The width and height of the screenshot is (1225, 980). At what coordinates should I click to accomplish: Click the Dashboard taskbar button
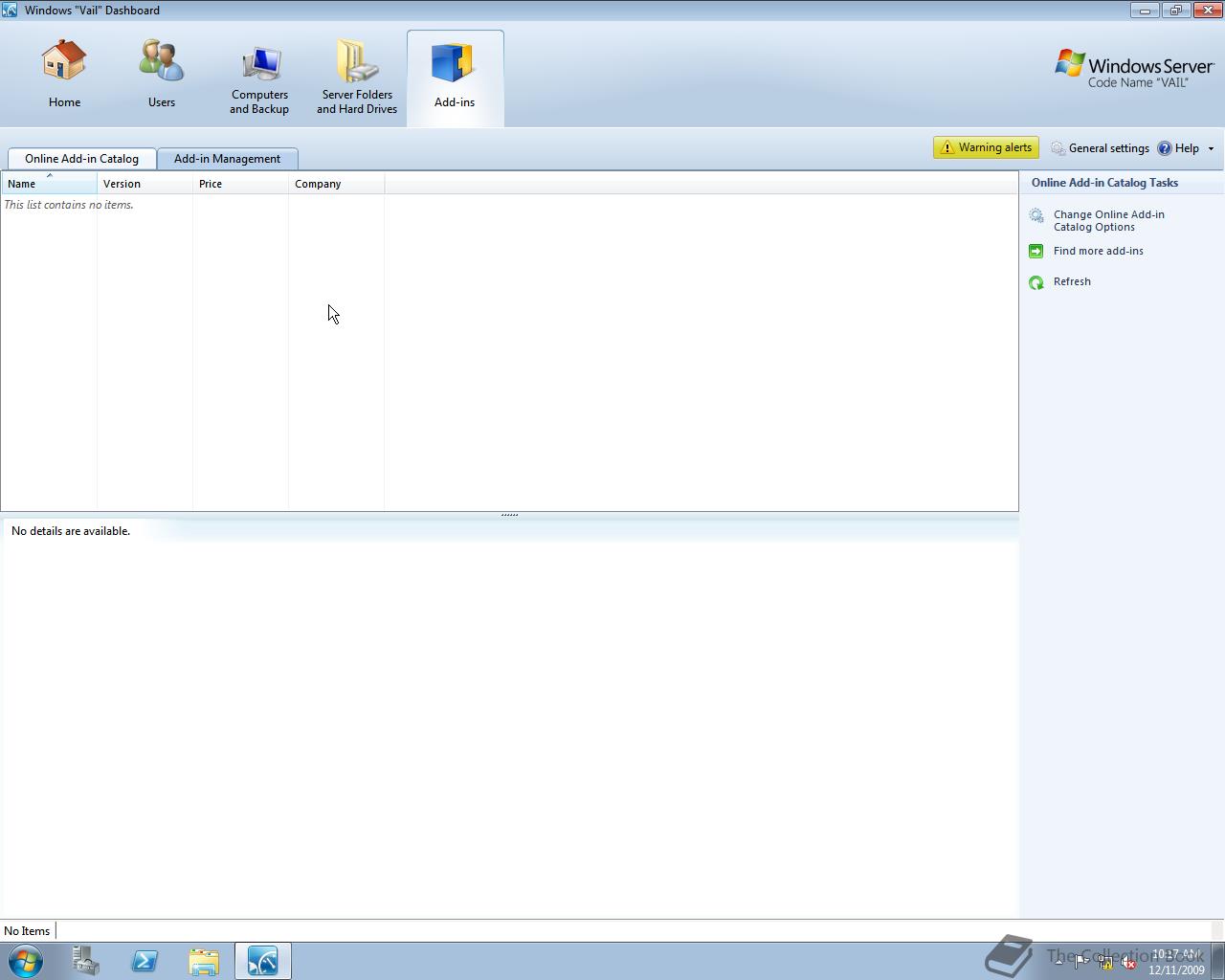click(x=263, y=961)
